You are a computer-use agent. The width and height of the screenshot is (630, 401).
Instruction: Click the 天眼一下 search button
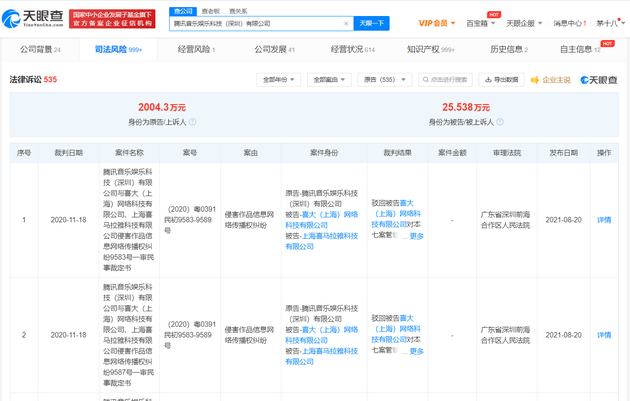[372, 23]
